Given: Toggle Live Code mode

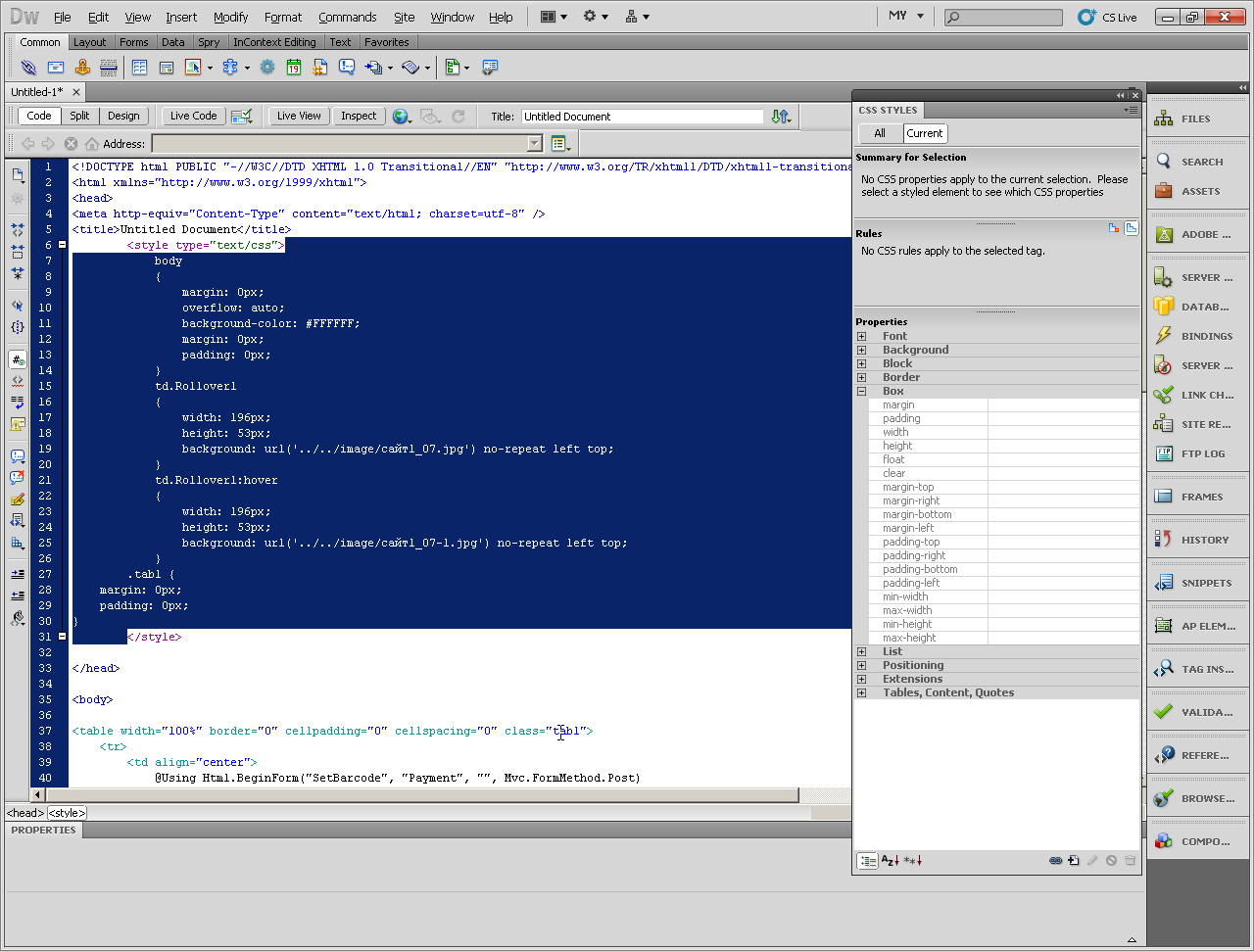Looking at the screenshot, I should [194, 116].
